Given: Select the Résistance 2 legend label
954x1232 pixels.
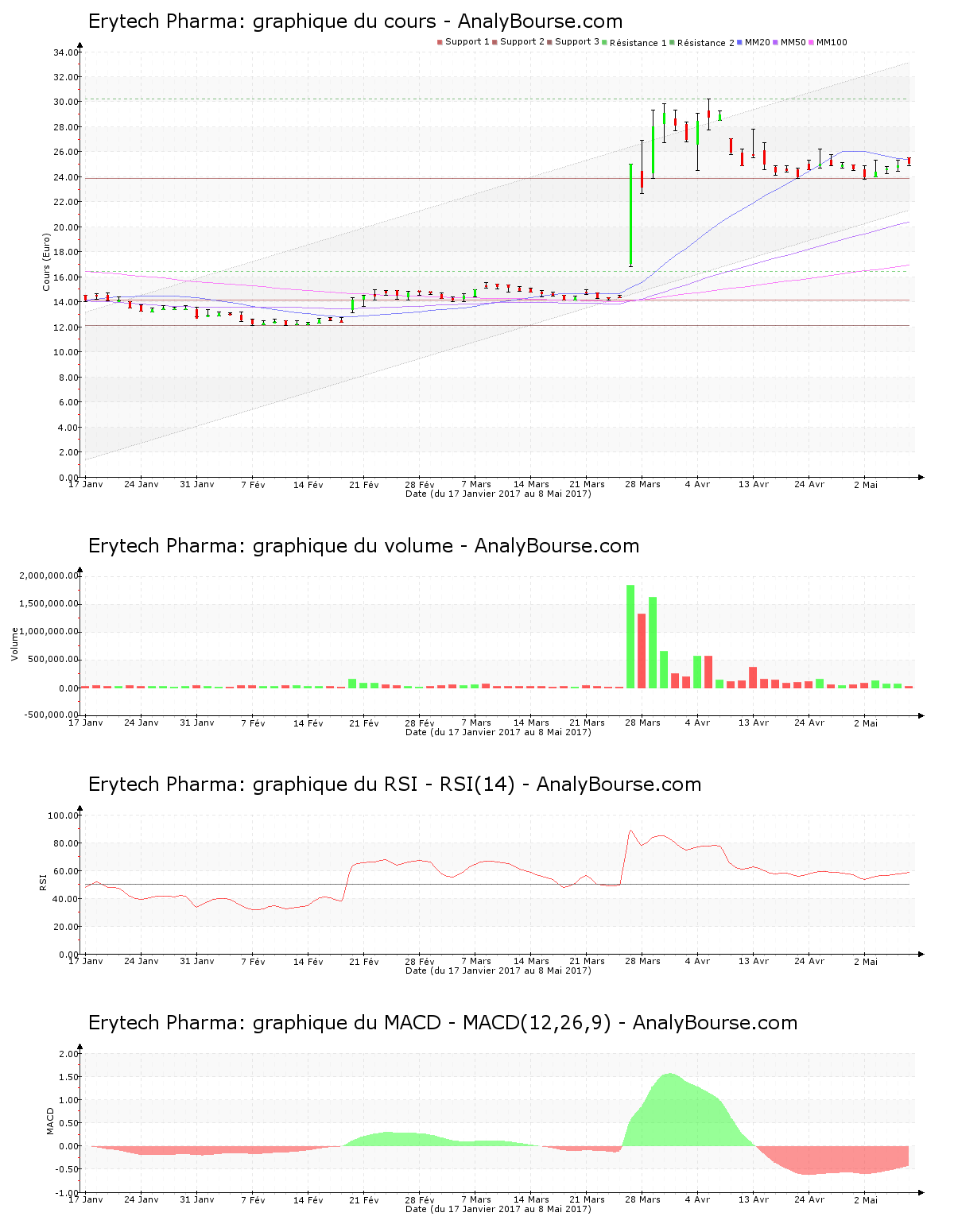Looking at the screenshot, I should coord(706,43).
